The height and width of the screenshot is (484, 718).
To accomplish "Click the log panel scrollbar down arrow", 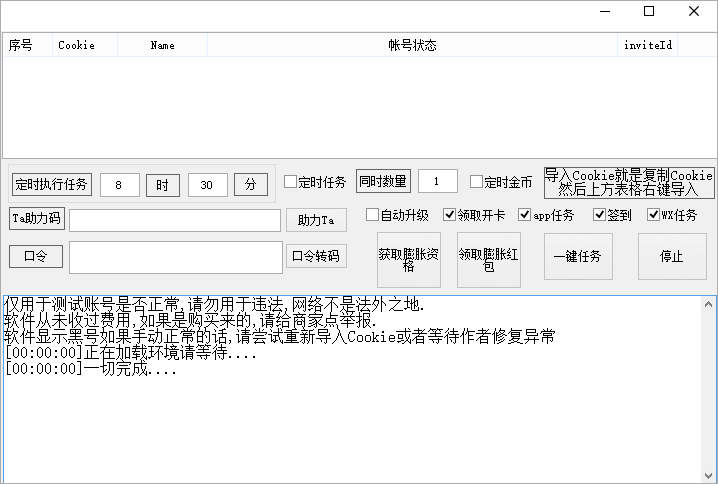I will click(x=707, y=474).
